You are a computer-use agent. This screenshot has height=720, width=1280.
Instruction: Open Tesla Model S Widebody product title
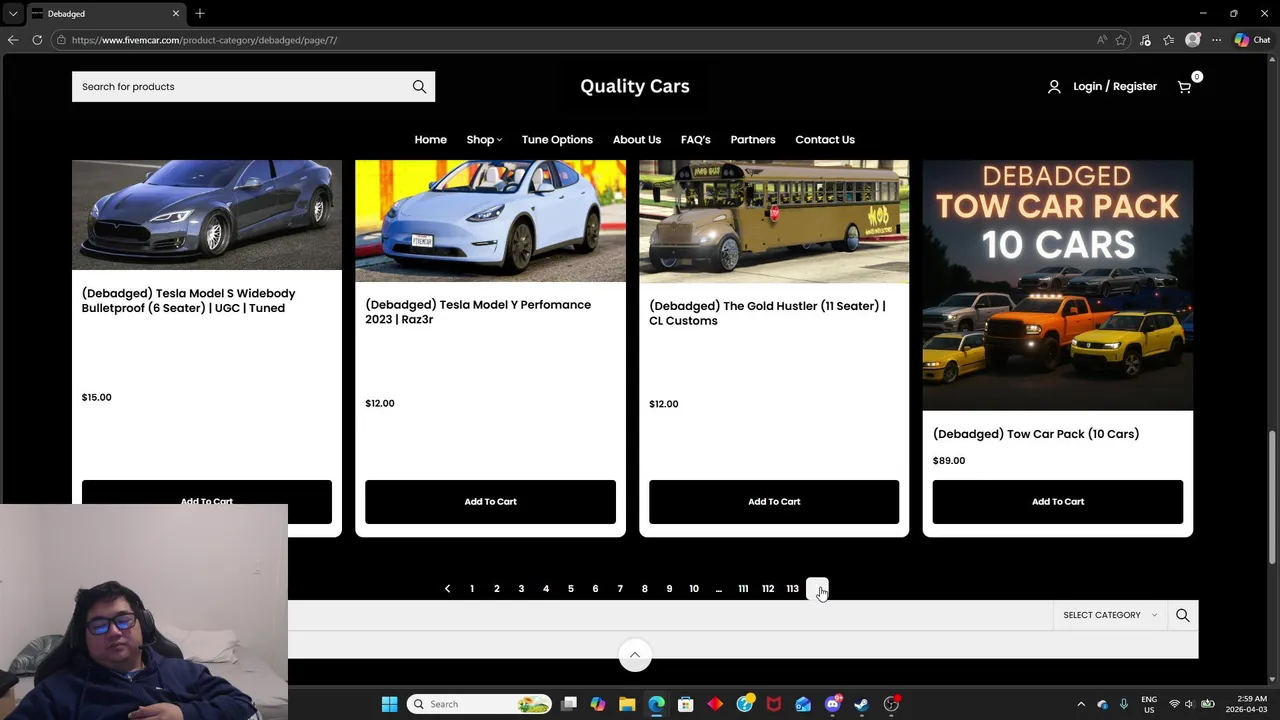(x=189, y=301)
